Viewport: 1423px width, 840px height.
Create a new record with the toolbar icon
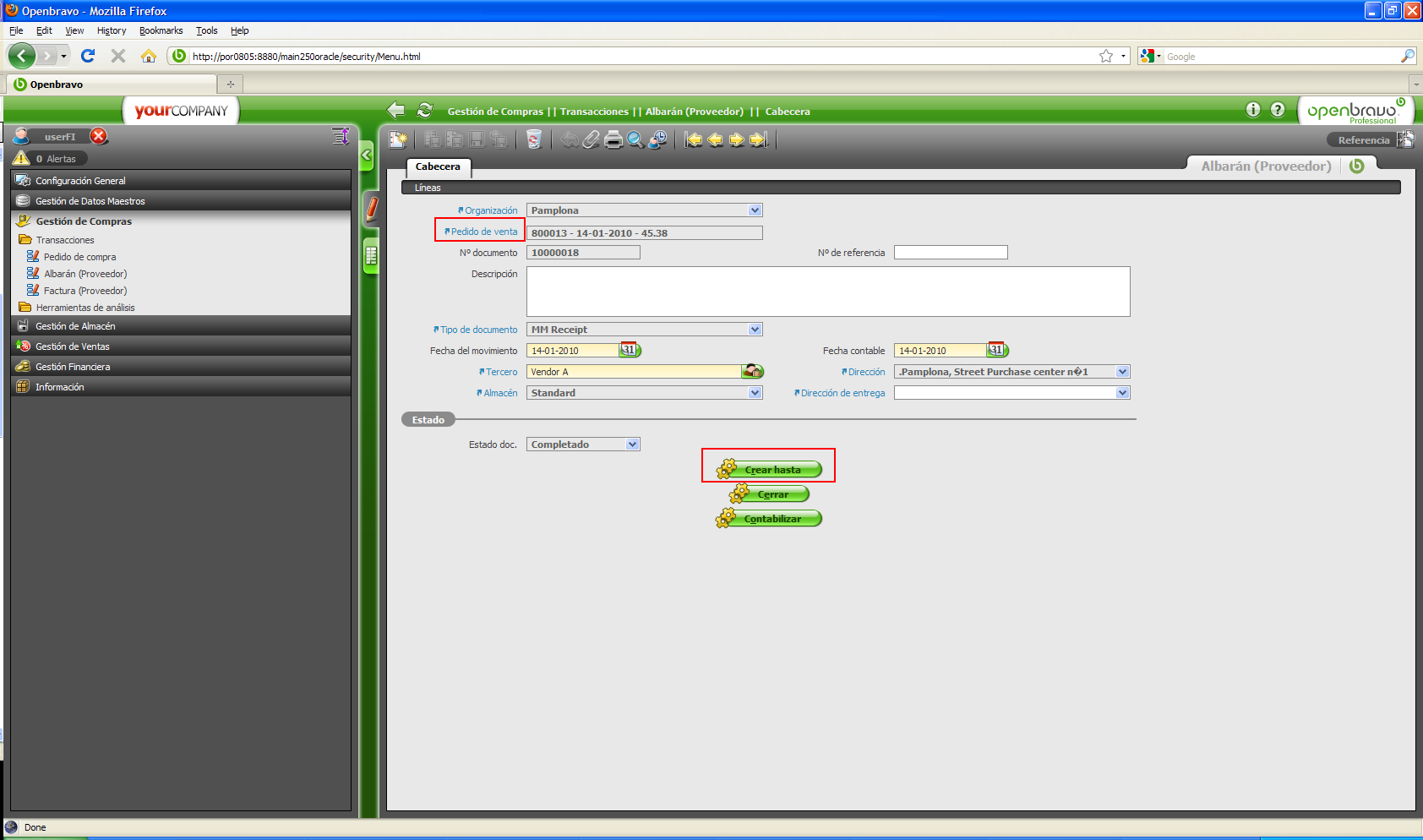pos(398,139)
